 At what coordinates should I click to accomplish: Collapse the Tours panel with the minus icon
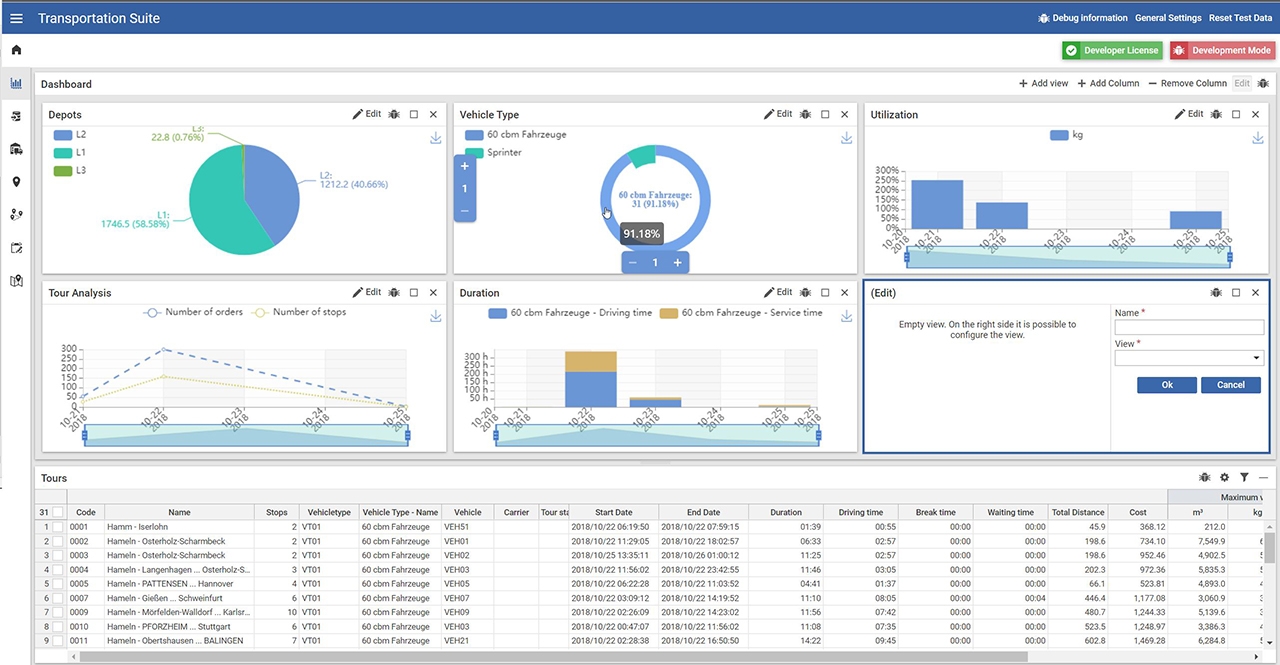1263,478
